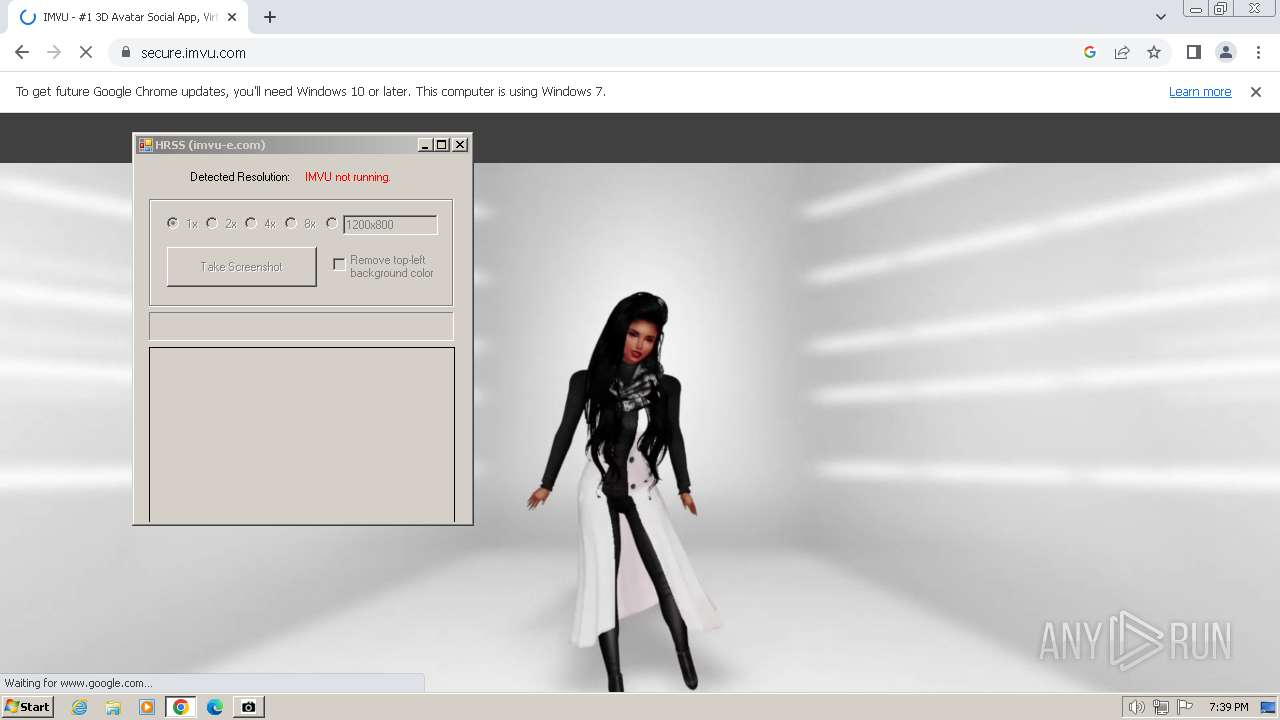Viewport: 1280px width, 720px height.
Task: Launch Internet Explorer from taskbar
Action: (79, 707)
